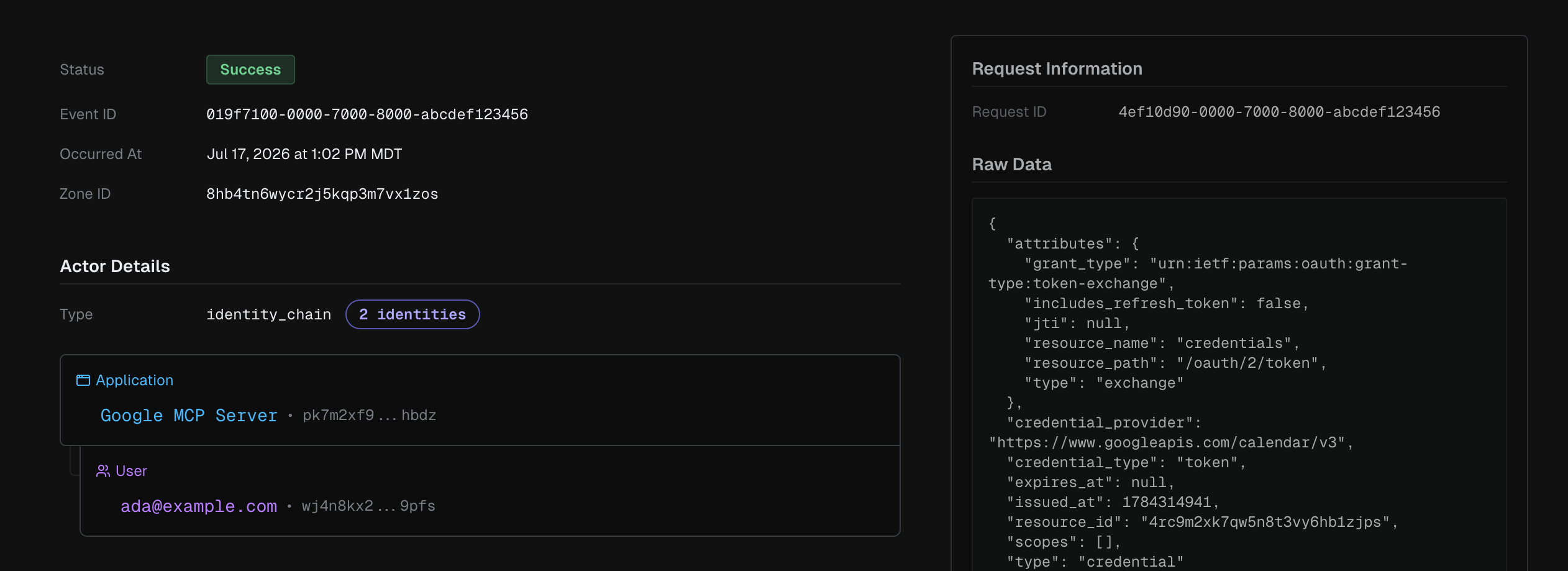This screenshot has width=1568, height=571.
Task: Click the User label in the identity card
Action: [131, 471]
